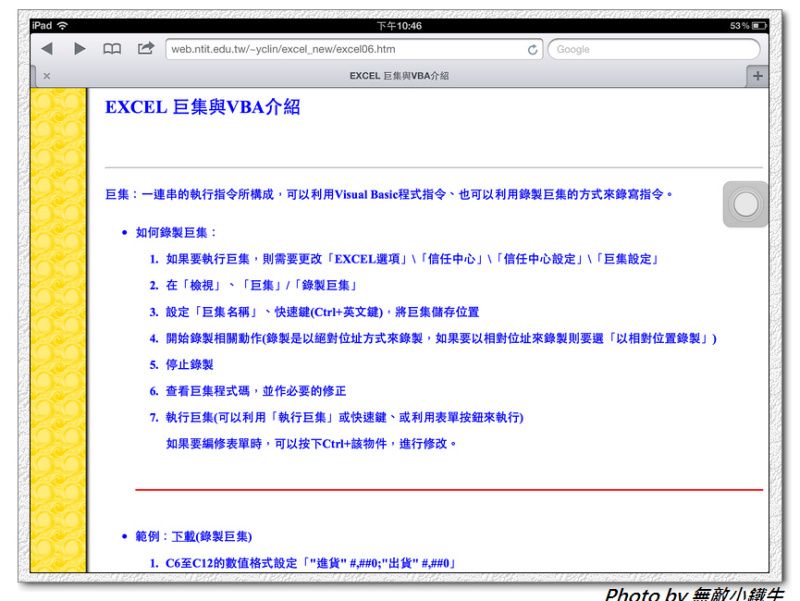Click the 如何錄製巨集 bullet text
The width and height of the screenshot is (800, 601).
click(x=176, y=233)
